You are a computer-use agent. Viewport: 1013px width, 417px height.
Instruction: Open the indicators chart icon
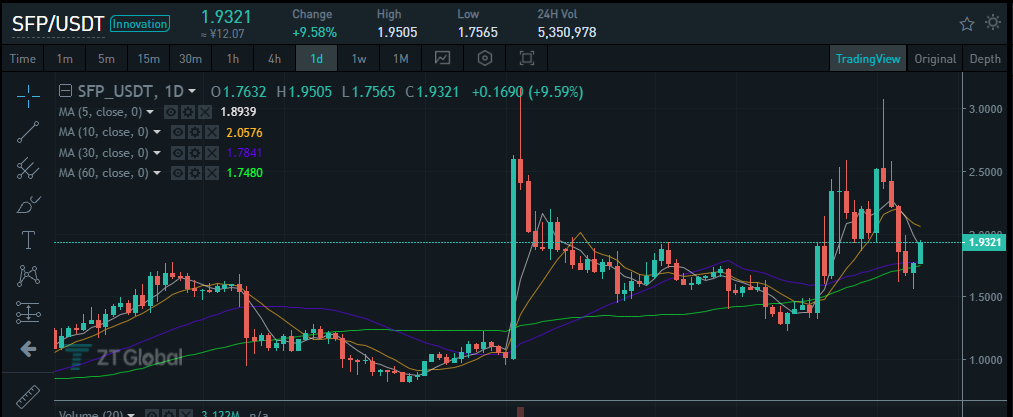click(443, 59)
